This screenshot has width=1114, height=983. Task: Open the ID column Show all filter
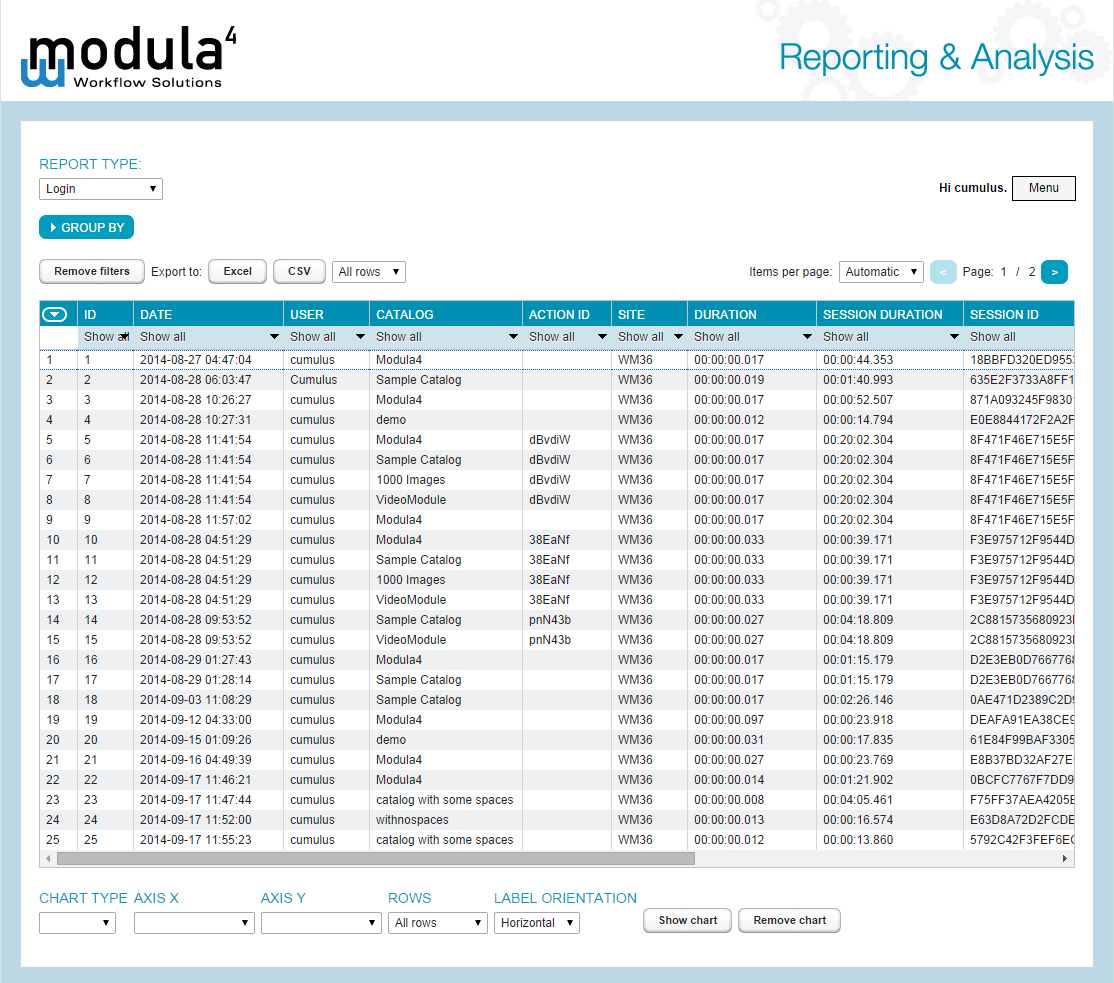click(106, 337)
